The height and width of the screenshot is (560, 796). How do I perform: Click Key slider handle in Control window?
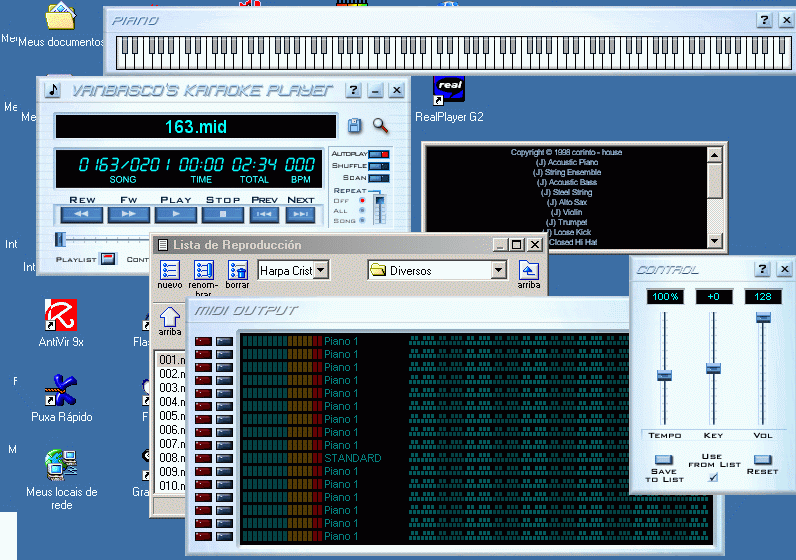(x=713, y=369)
